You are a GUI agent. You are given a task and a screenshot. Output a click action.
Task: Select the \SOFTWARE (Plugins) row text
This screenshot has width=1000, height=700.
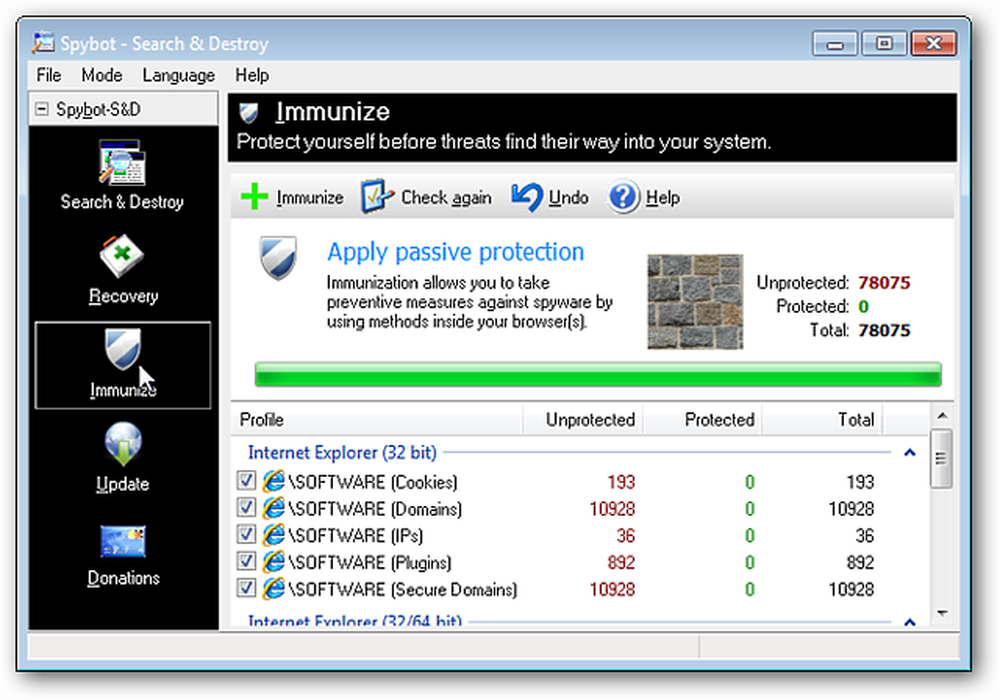(x=370, y=562)
